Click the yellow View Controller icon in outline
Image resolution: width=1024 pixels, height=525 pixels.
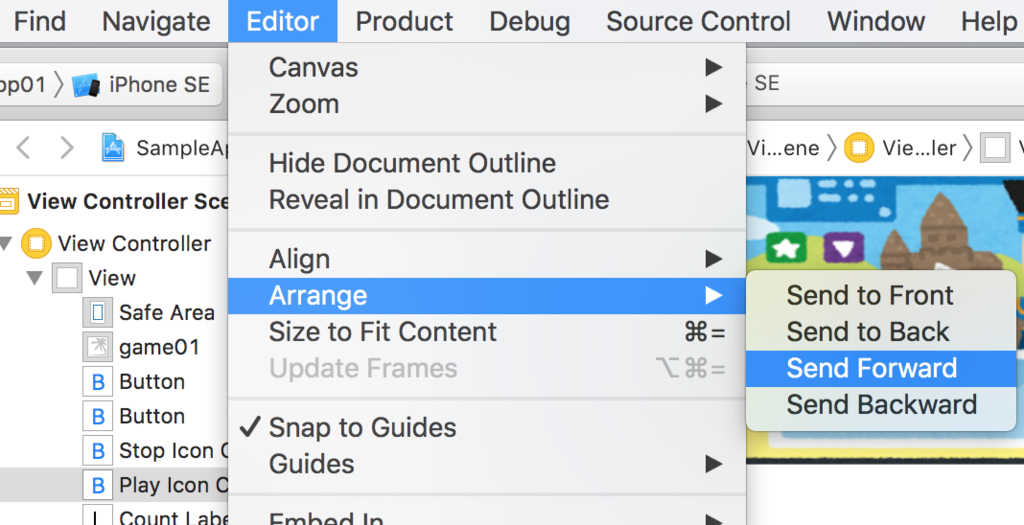[x=37, y=243]
